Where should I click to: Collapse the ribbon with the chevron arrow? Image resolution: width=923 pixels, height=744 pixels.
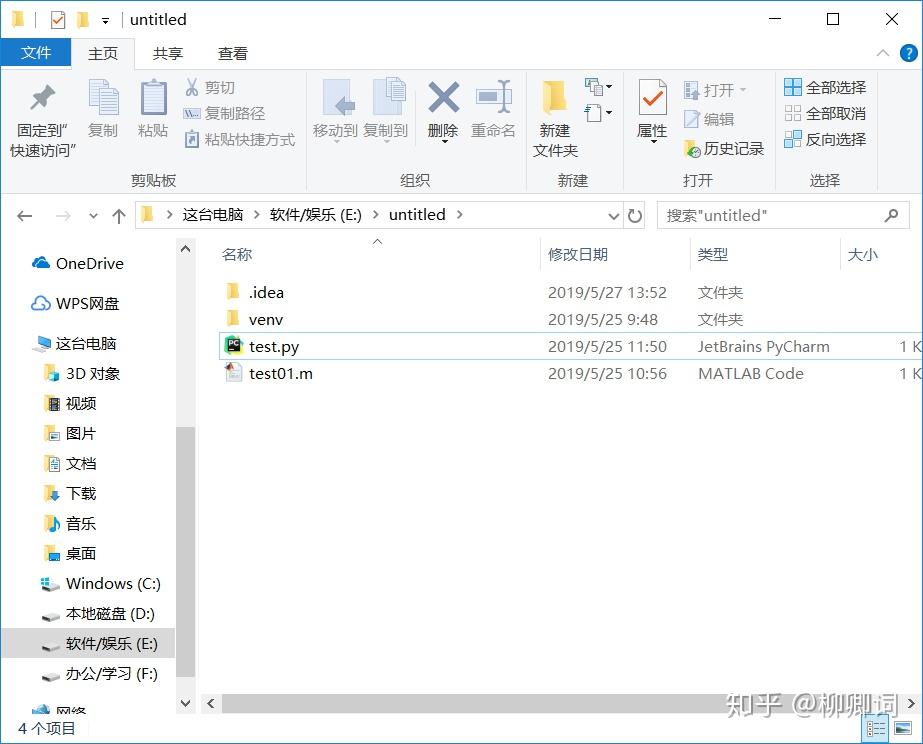coord(881,53)
